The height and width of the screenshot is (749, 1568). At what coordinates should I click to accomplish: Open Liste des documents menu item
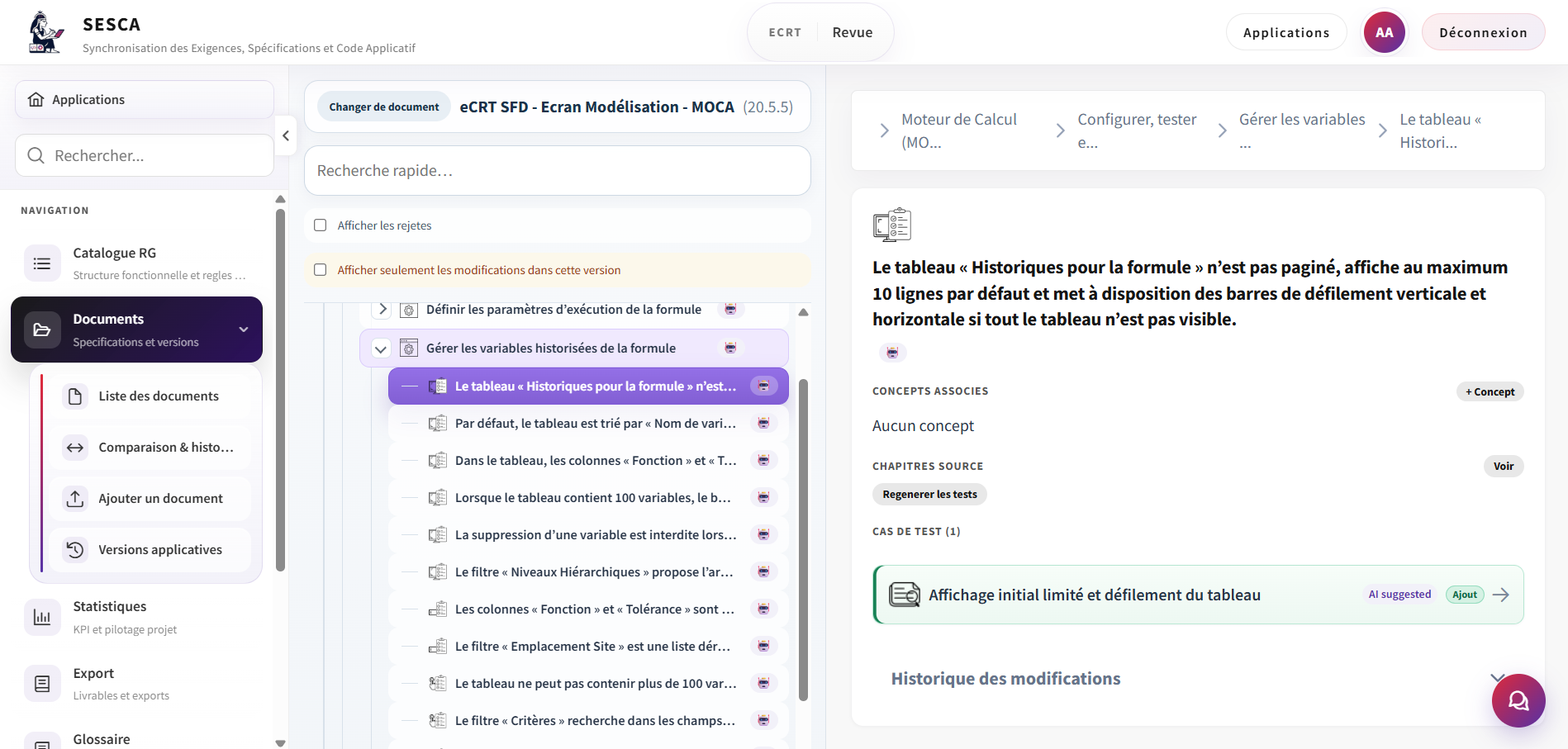pos(150,396)
